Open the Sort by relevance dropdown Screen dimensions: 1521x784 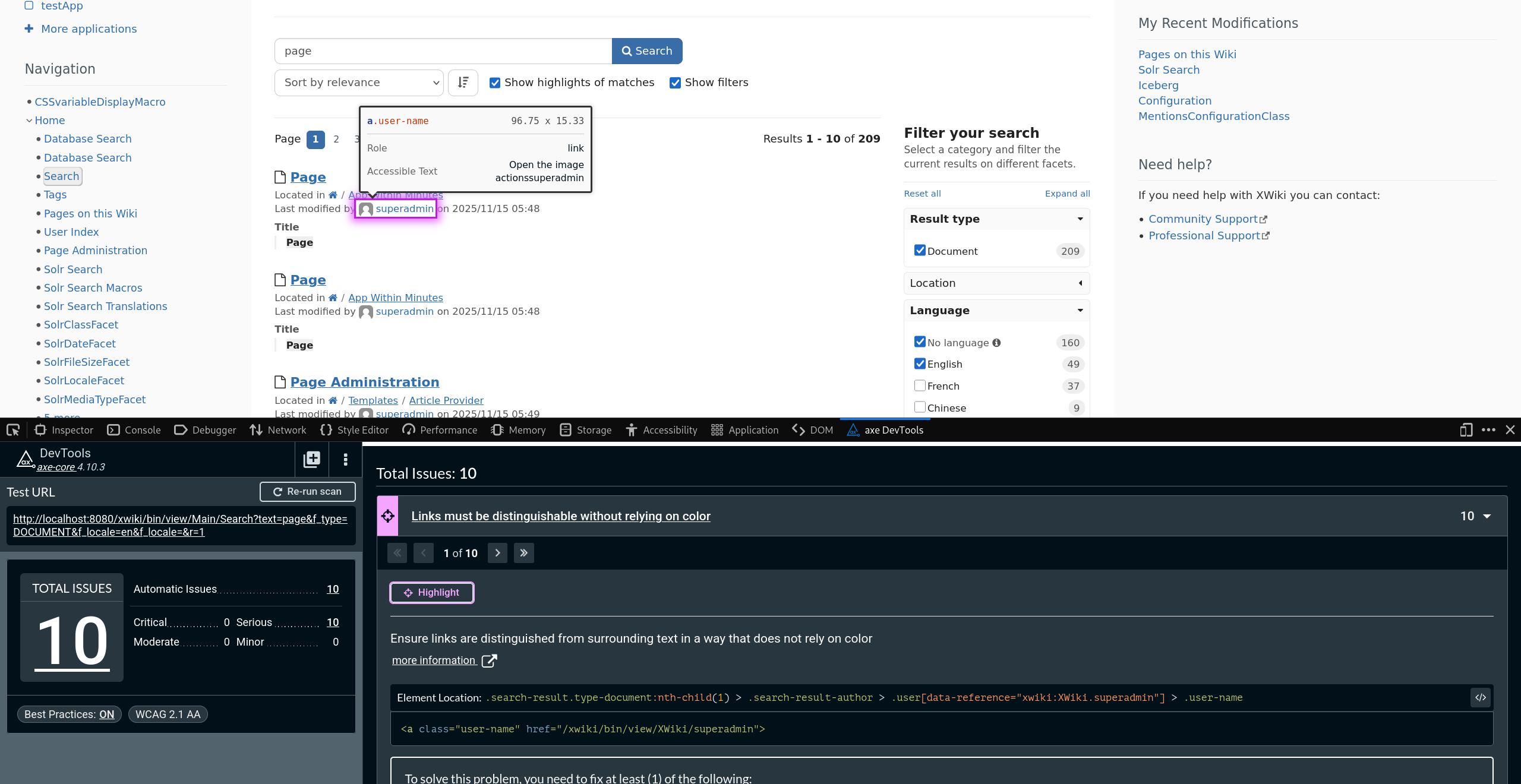point(359,83)
